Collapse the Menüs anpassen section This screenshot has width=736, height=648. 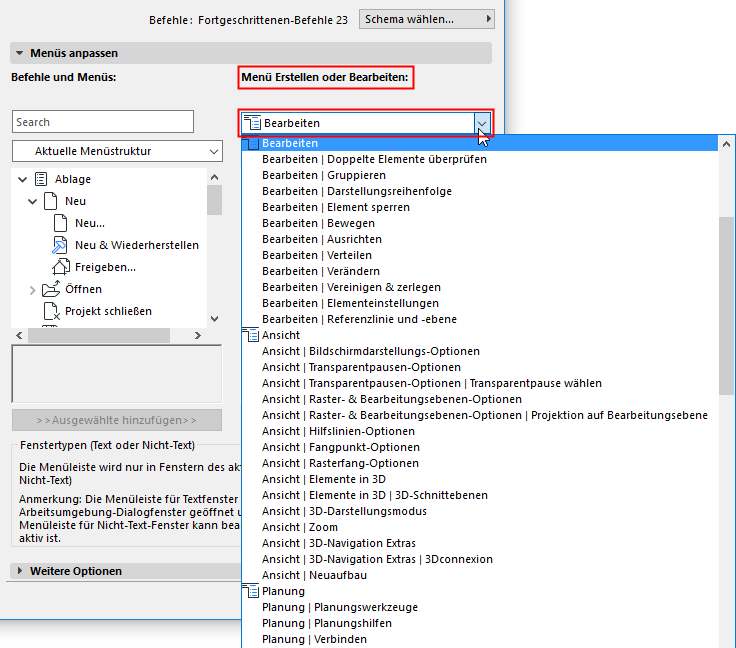click(x=19, y=53)
